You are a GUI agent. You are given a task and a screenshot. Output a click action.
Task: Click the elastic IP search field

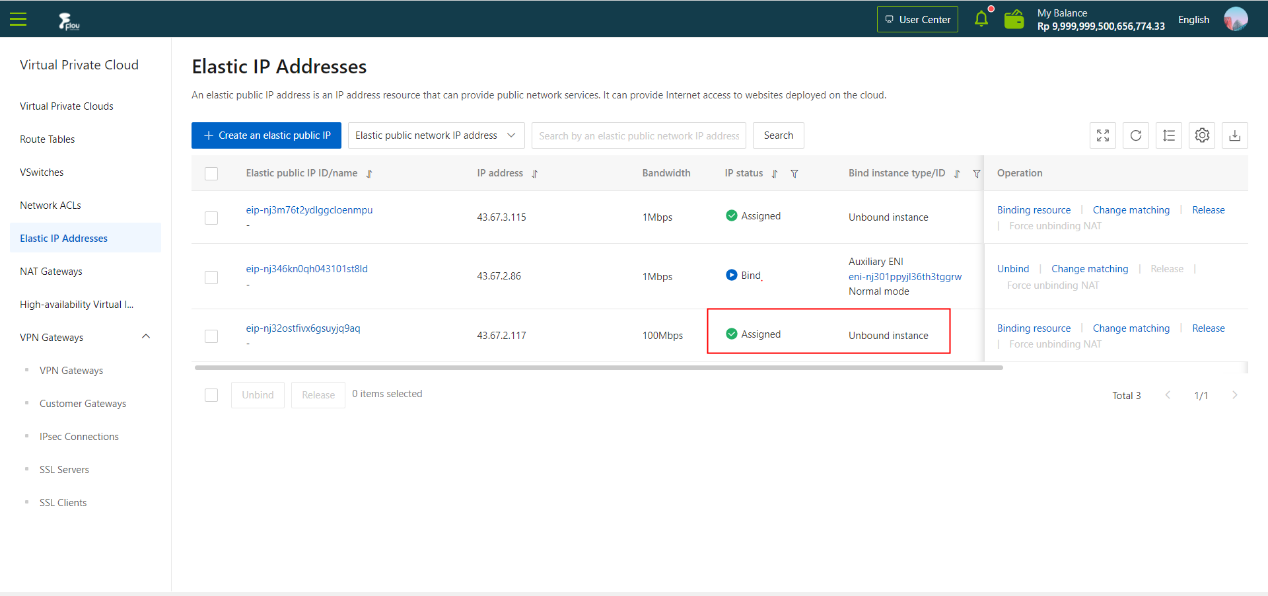[x=639, y=136]
